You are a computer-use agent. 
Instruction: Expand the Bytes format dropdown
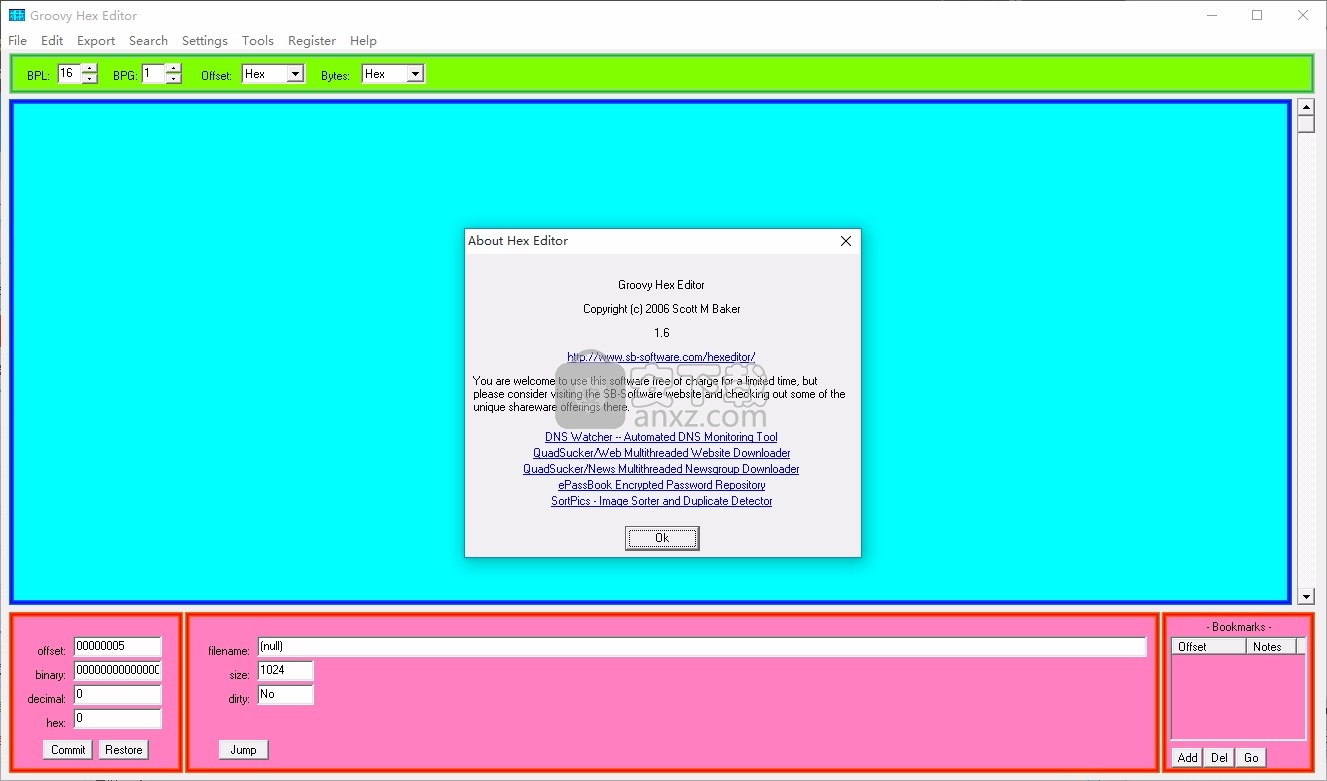pos(415,74)
